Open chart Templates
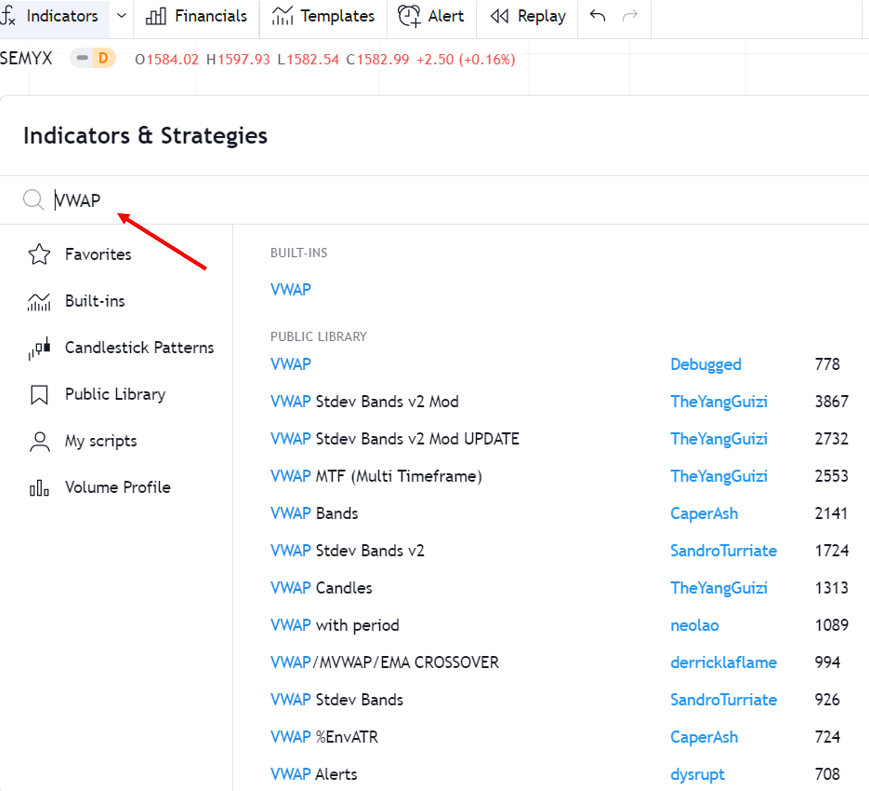 [323, 16]
